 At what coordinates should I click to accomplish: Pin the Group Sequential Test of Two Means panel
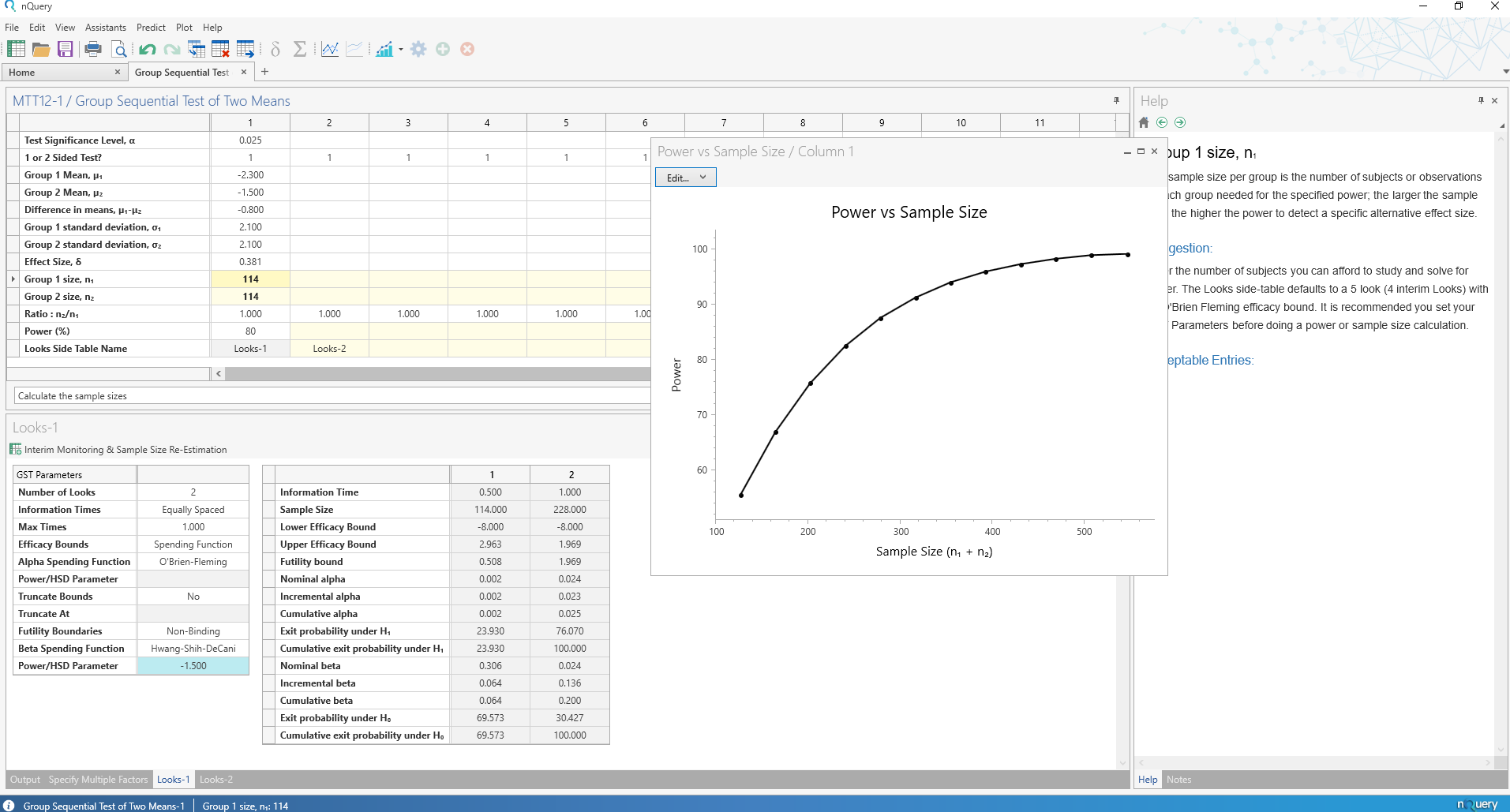click(1116, 100)
